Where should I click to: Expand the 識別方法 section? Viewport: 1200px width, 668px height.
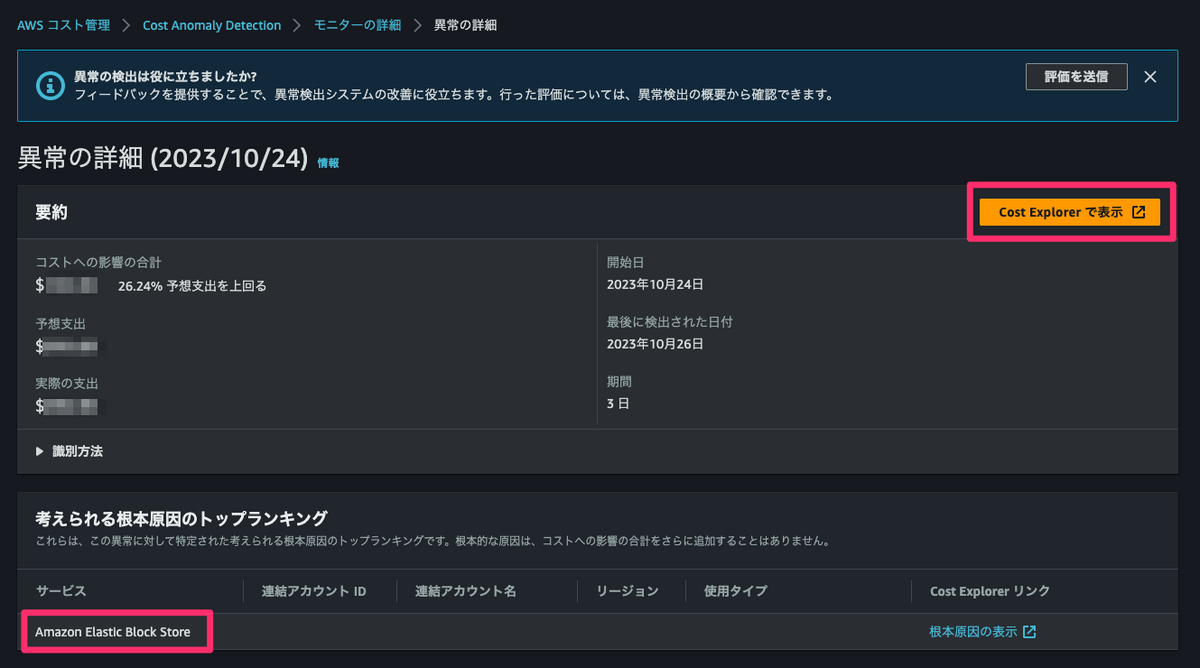pyautogui.click(x=69, y=451)
